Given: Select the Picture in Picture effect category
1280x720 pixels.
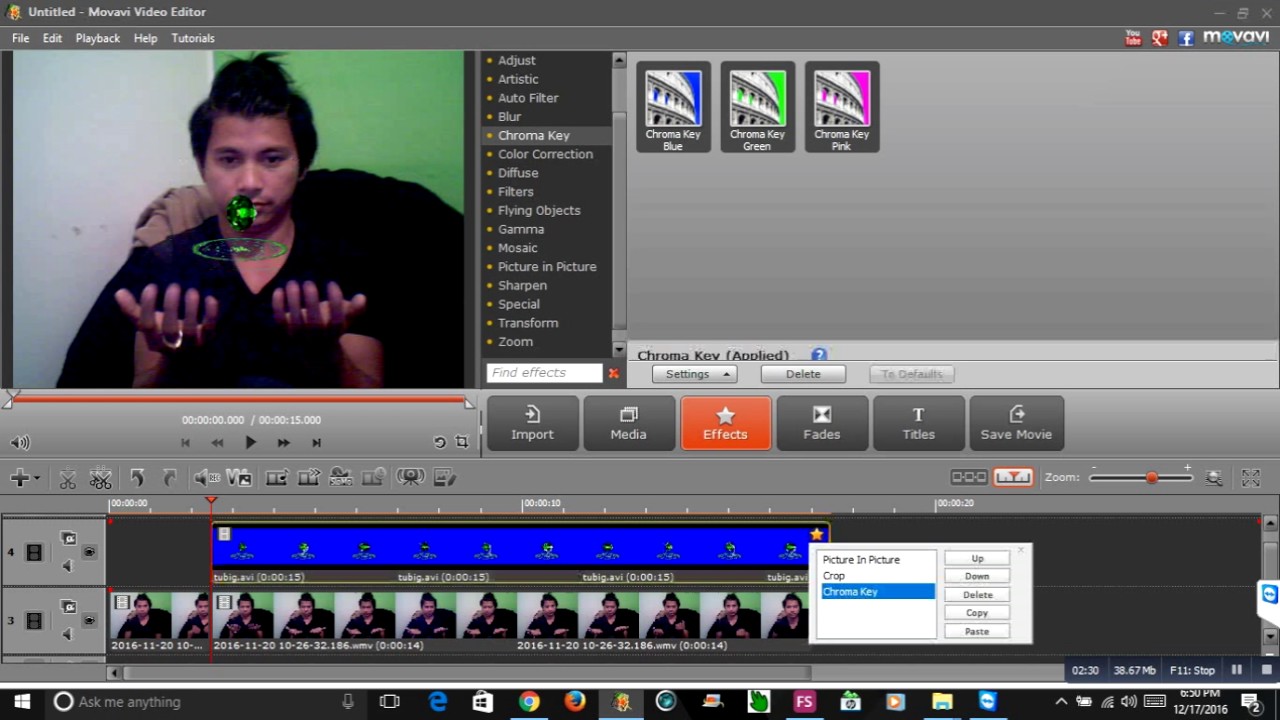Looking at the screenshot, I should click(x=547, y=267).
